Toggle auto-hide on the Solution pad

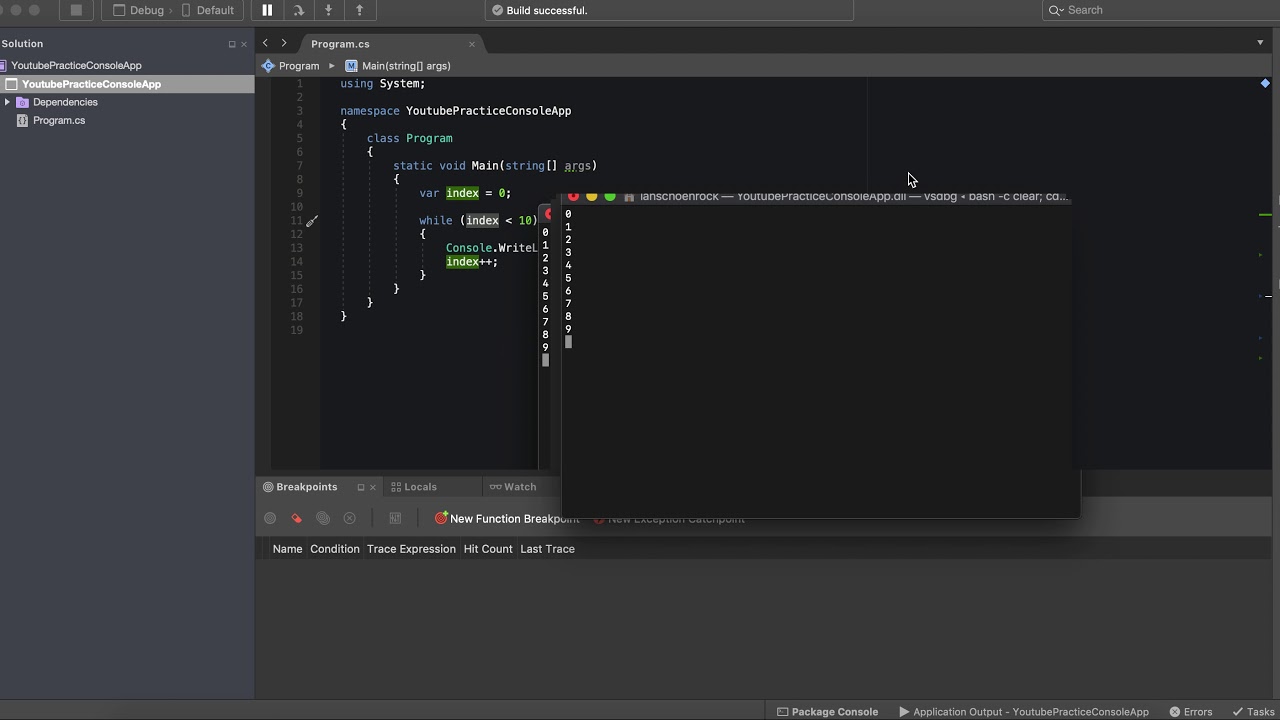(232, 44)
